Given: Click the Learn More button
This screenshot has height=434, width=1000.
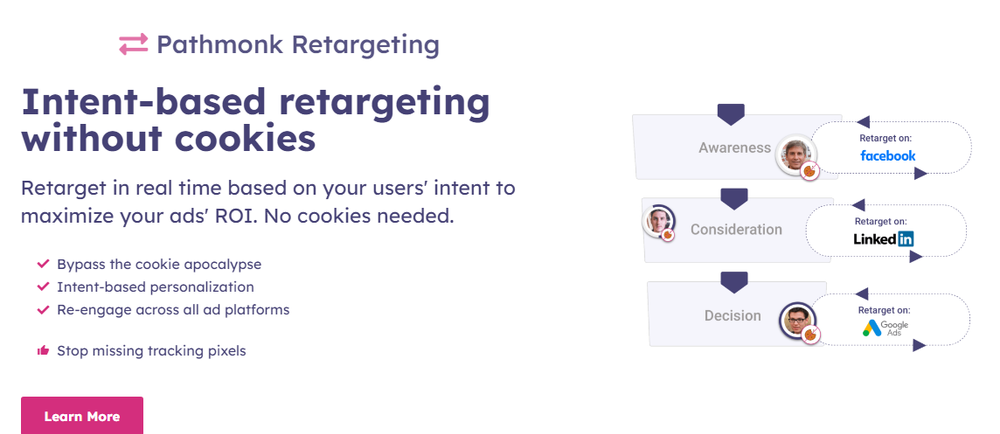Looking at the screenshot, I should (82, 416).
